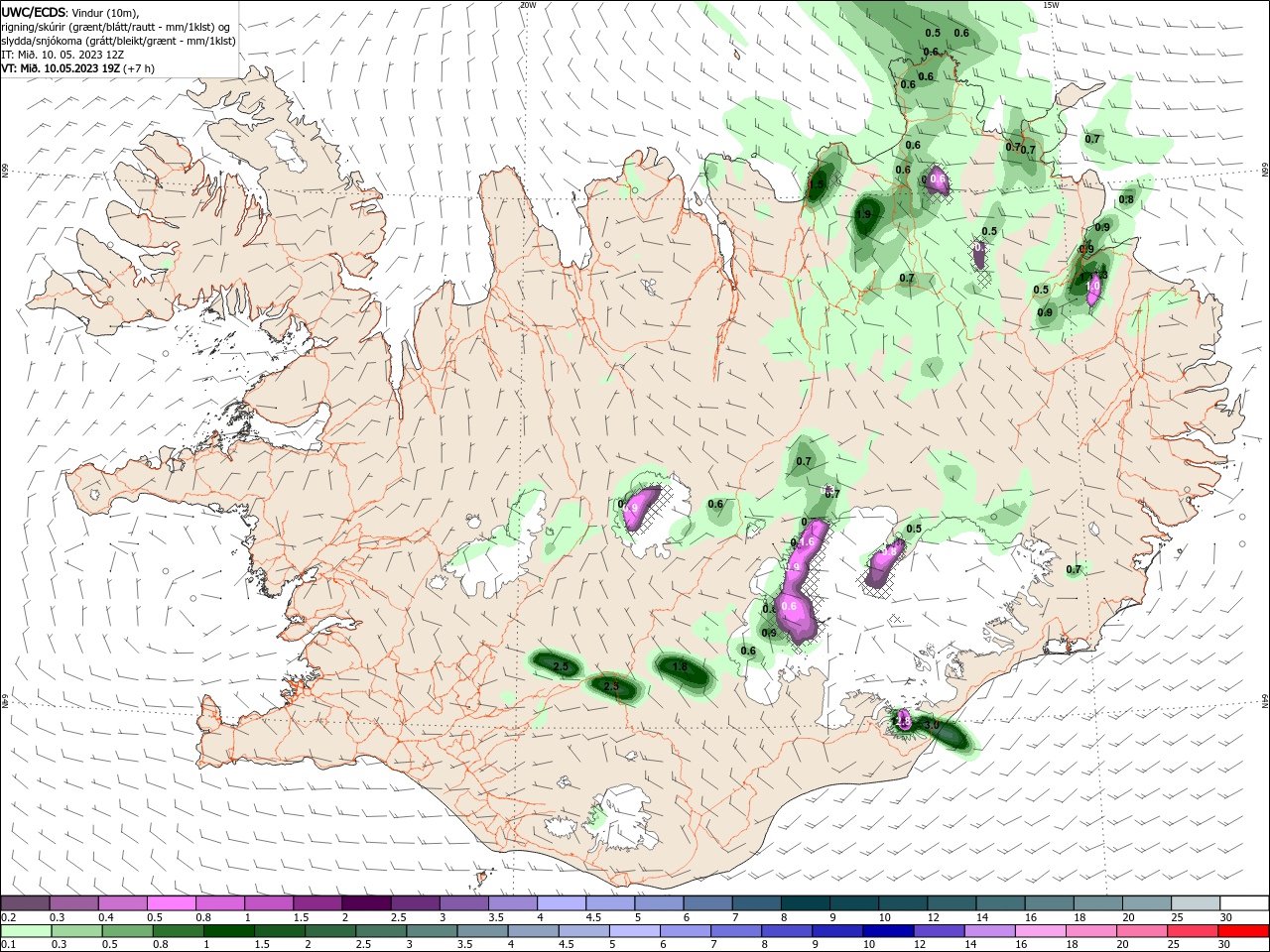
Task: Pick the light gray swatch between 25 and 30
Action: [1196, 903]
